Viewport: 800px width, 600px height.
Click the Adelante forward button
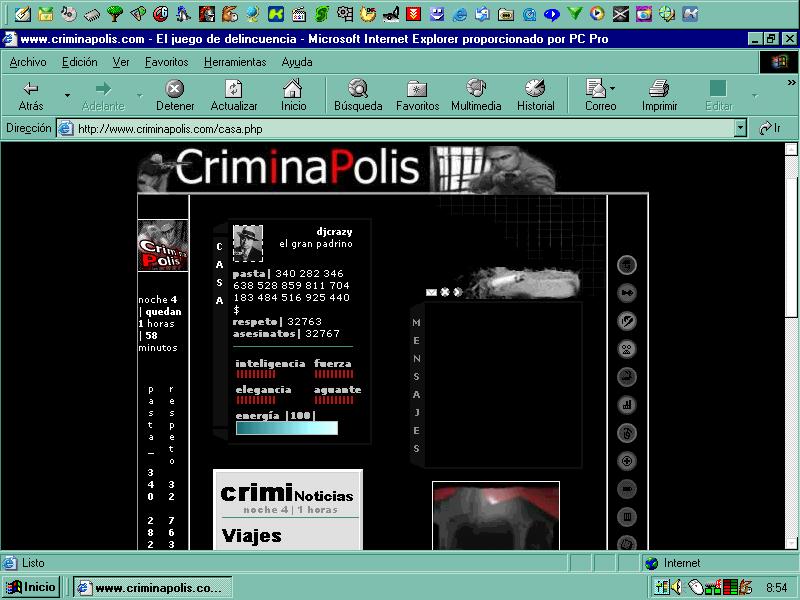click(103, 95)
